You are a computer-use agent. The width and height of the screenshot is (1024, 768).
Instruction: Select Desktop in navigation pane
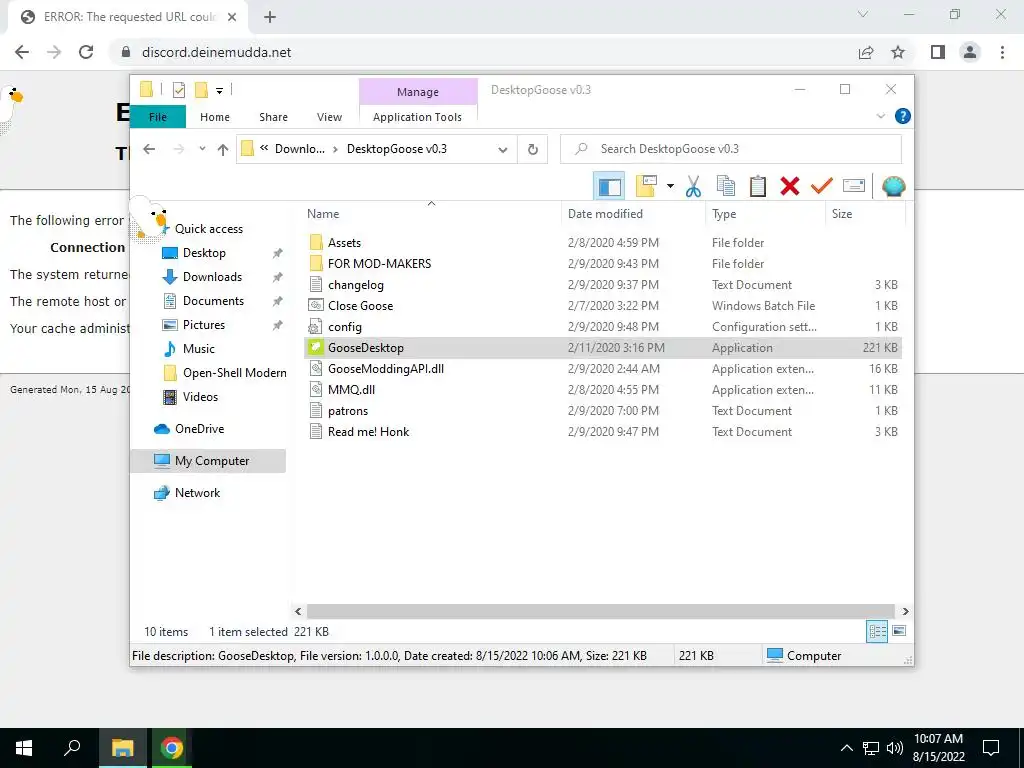click(x=204, y=253)
